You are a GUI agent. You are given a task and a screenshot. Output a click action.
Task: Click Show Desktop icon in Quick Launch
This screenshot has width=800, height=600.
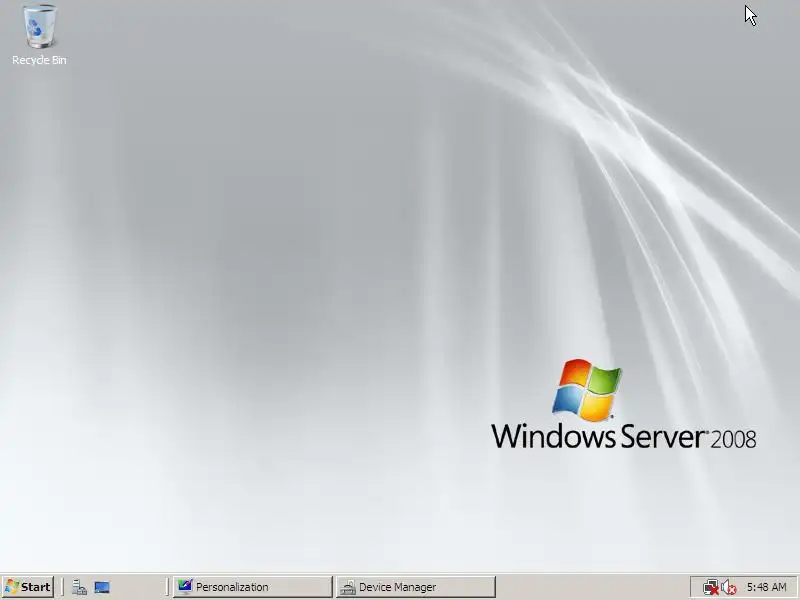[102, 587]
